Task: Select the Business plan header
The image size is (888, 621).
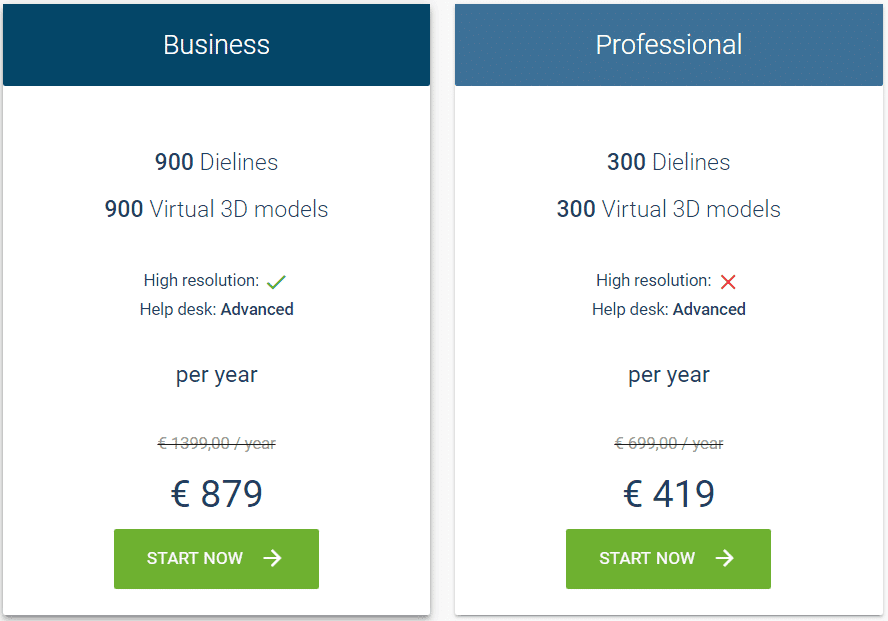Action: coord(216,44)
